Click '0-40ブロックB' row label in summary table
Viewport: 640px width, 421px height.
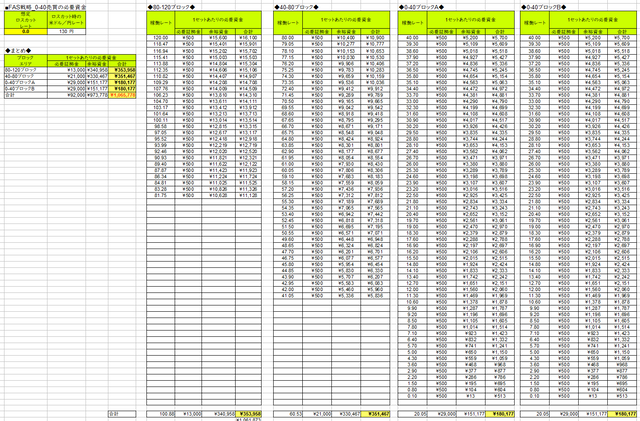coord(26,89)
